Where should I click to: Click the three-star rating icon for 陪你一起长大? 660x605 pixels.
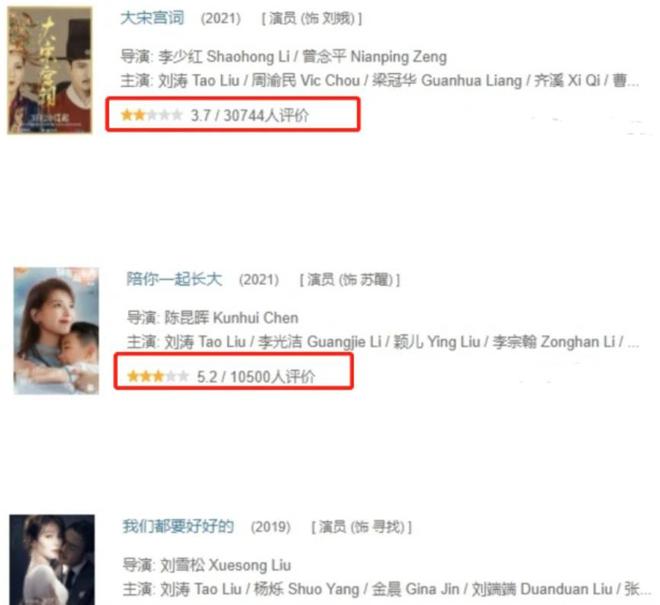click(158, 376)
